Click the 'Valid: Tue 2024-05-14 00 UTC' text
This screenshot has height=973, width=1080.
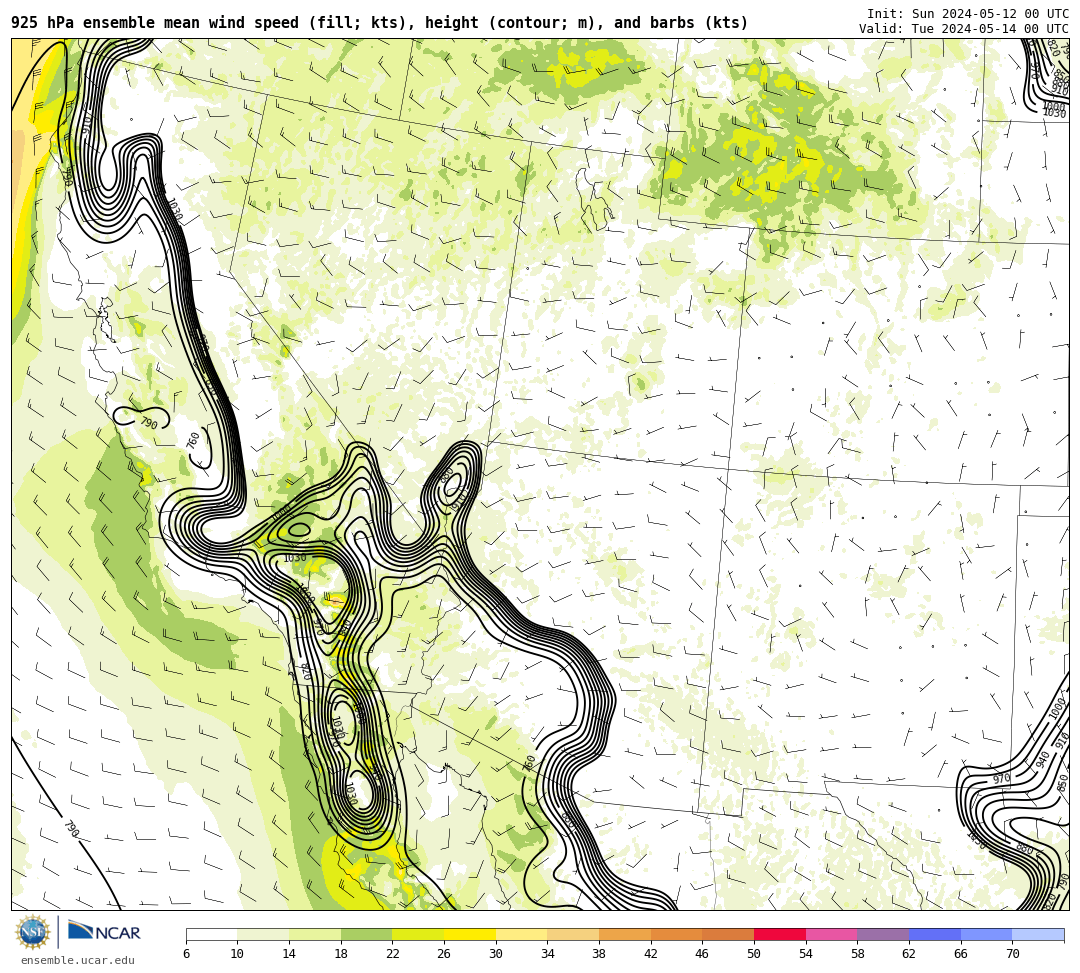pyautogui.click(x=964, y=28)
